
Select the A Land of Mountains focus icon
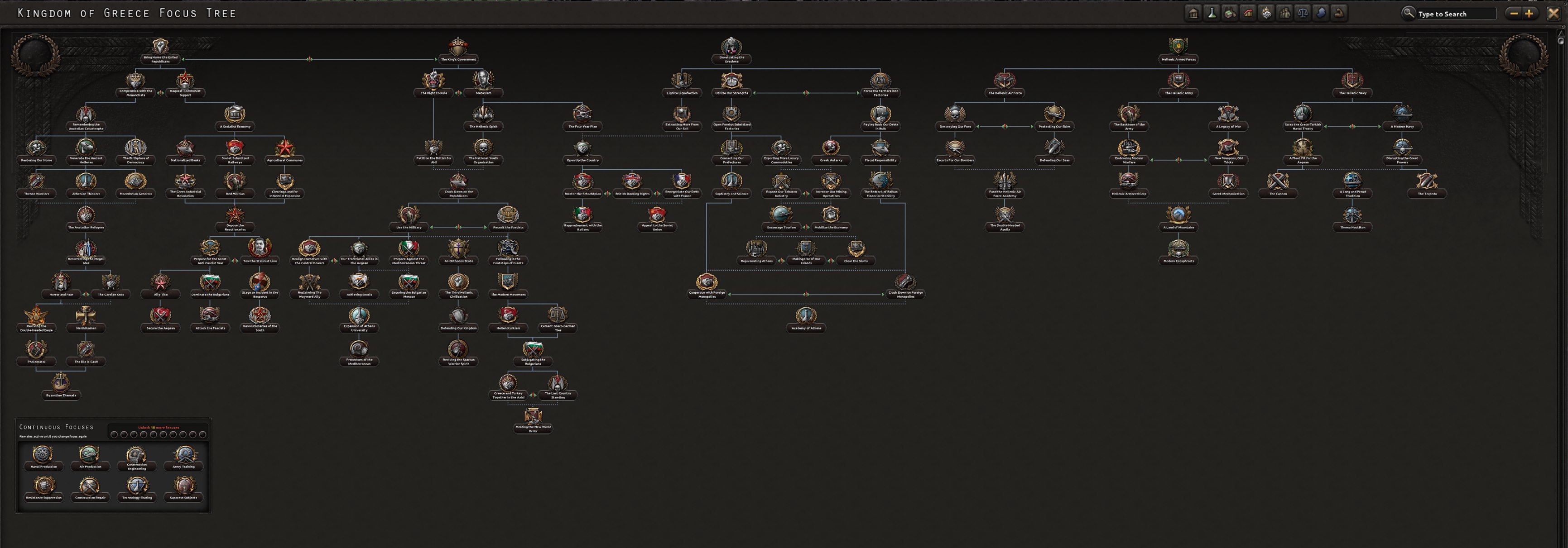pyautogui.click(x=1178, y=214)
